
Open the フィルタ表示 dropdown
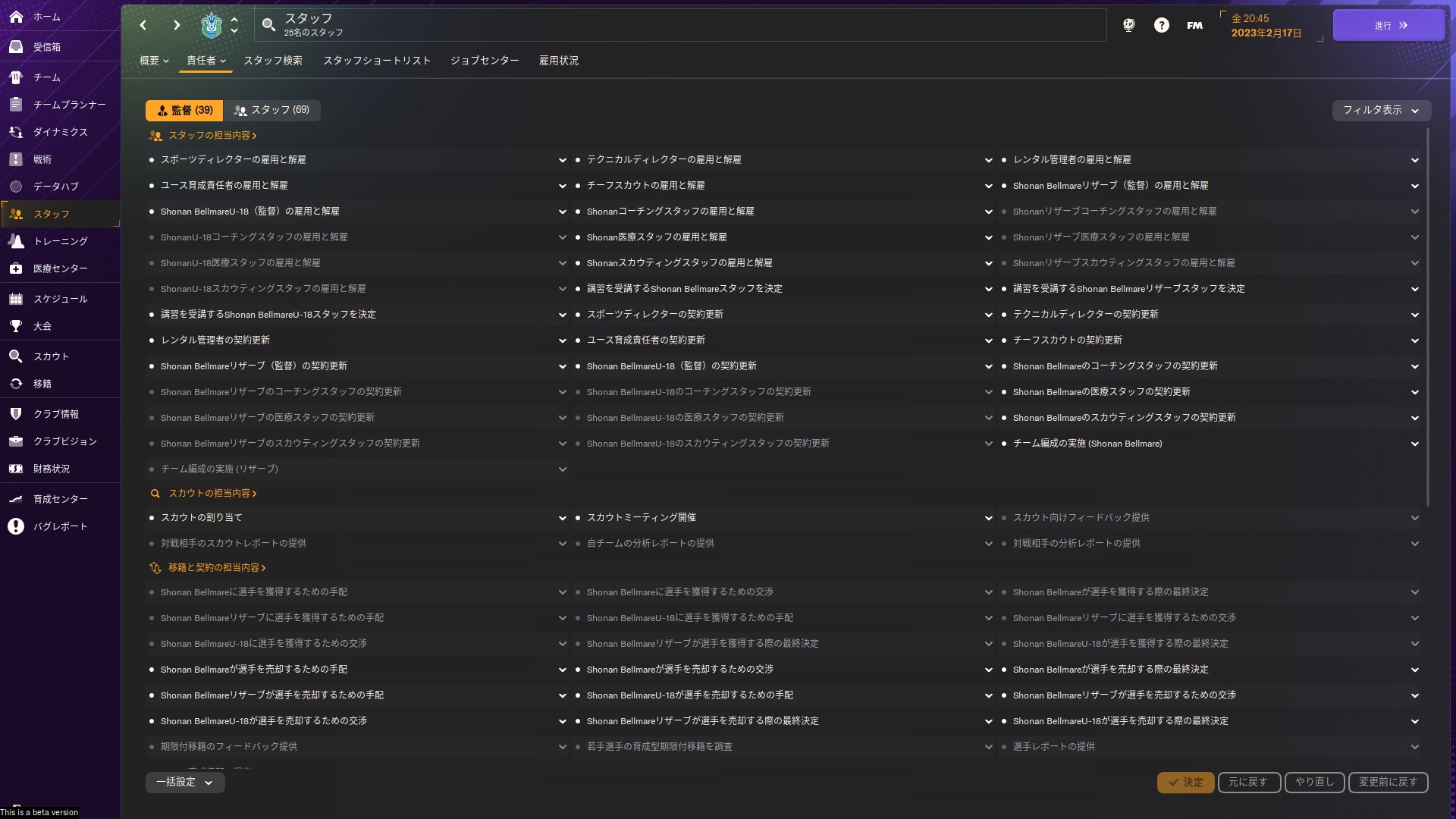1381,110
